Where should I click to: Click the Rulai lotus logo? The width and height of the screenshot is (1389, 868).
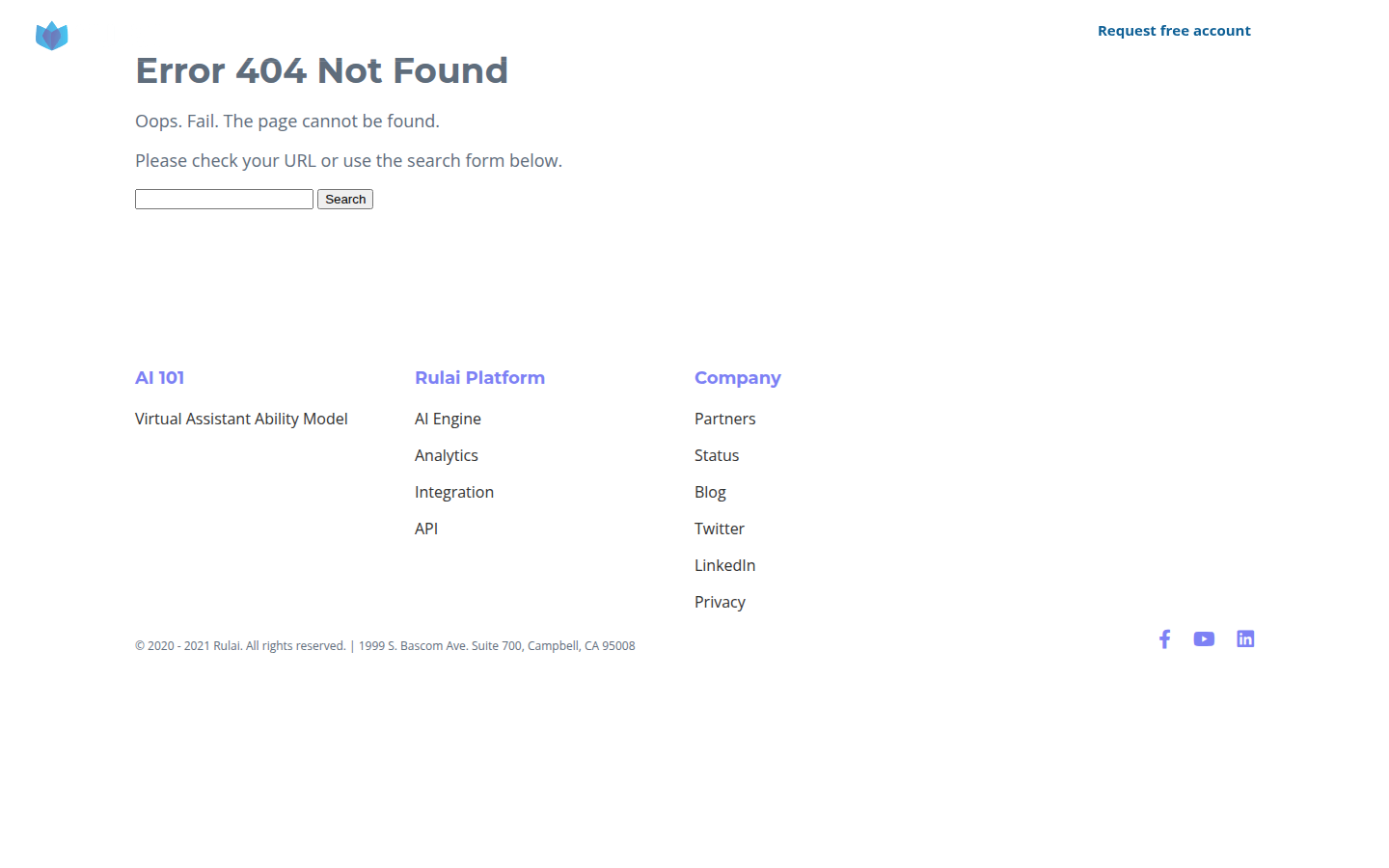click(52, 36)
